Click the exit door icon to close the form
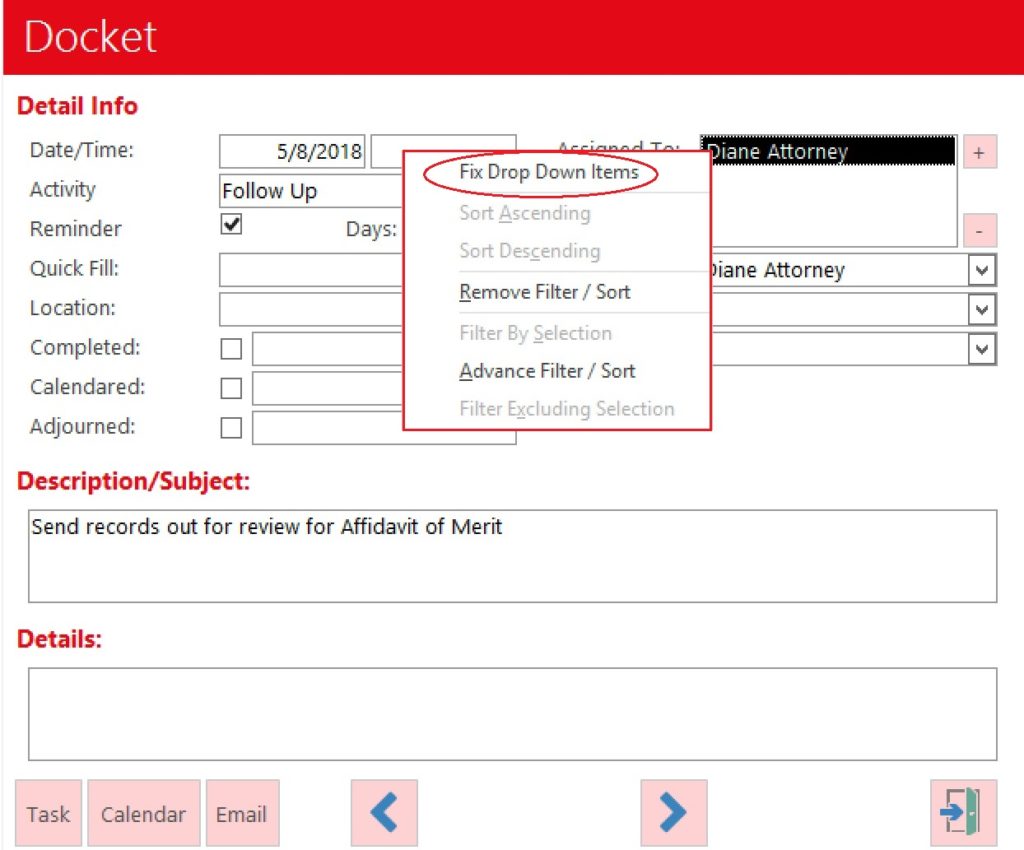The width and height of the screenshot is (1024, 850). click(963, 812)
